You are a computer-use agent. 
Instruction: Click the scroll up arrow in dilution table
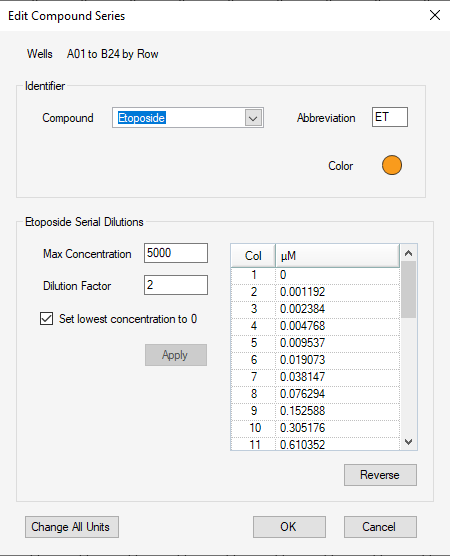click(x=409, y=253)
